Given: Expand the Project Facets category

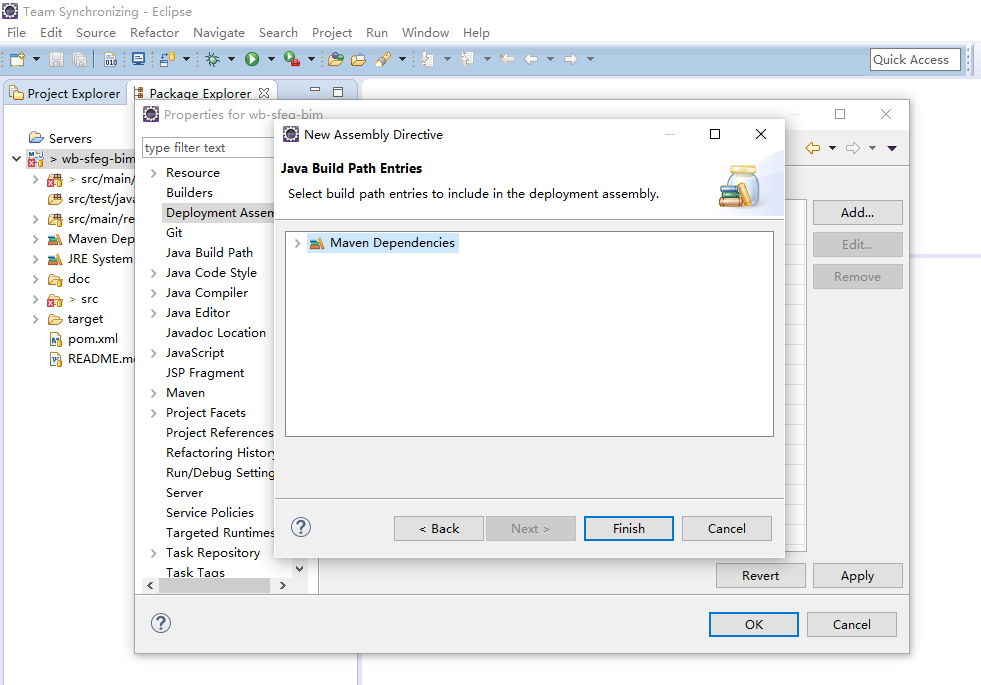Looking at the screenshot, I should pos(154,413).
